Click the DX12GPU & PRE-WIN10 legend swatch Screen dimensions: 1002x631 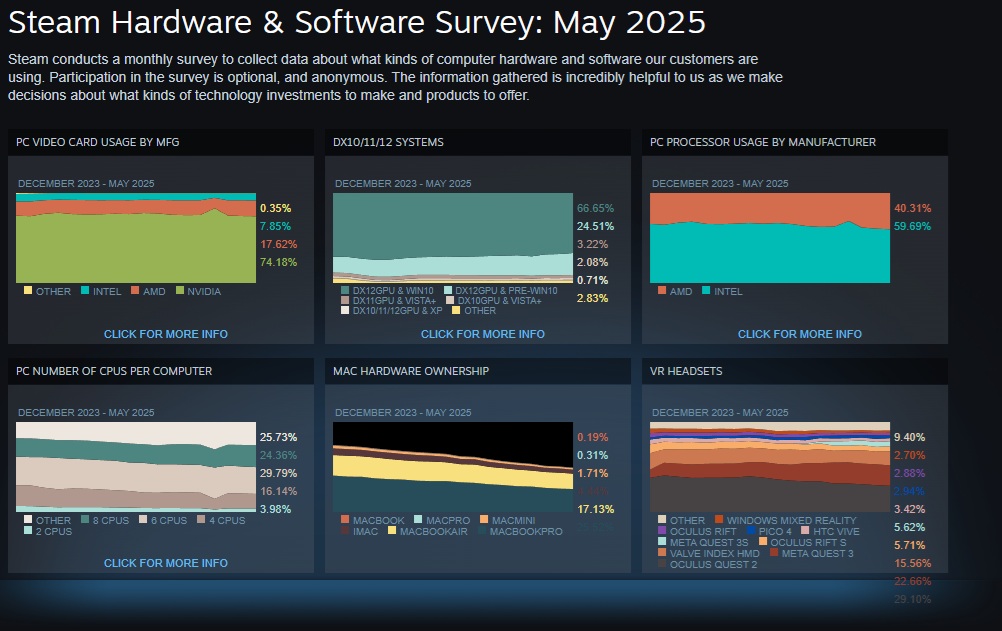[x=448, y=290]
